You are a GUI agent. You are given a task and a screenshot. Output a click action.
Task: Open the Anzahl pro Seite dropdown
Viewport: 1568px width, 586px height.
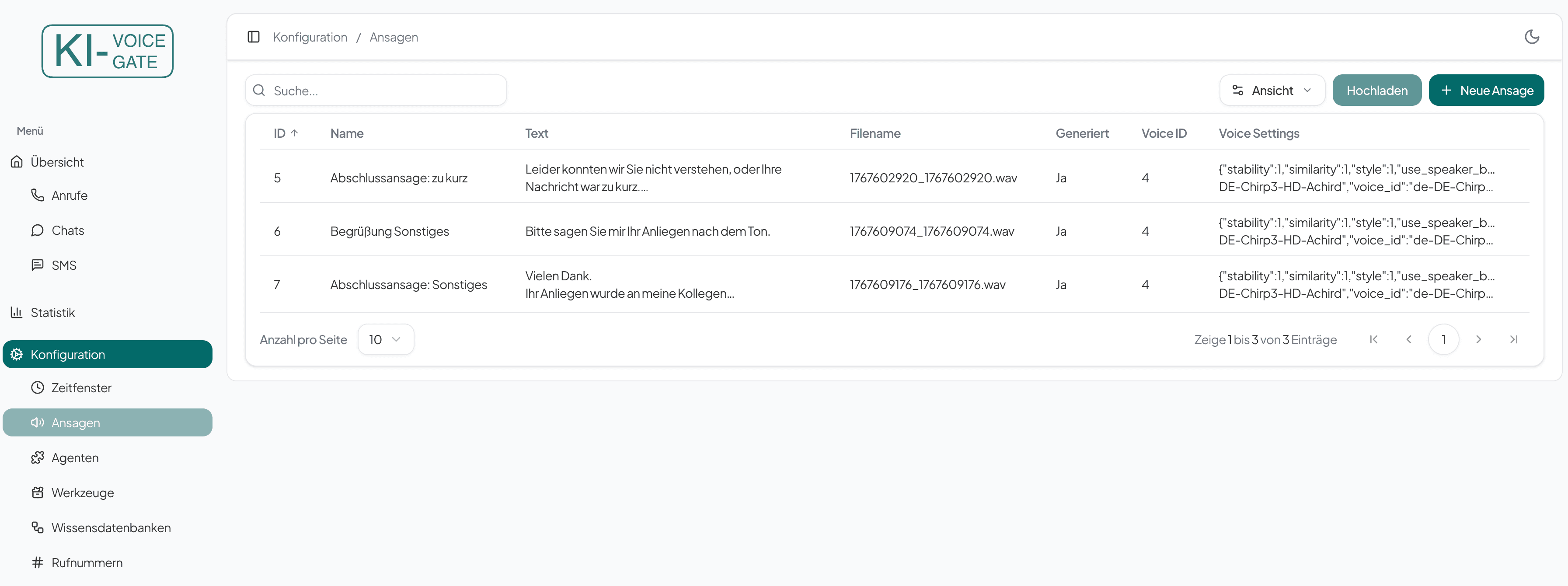tap(385, 339)
